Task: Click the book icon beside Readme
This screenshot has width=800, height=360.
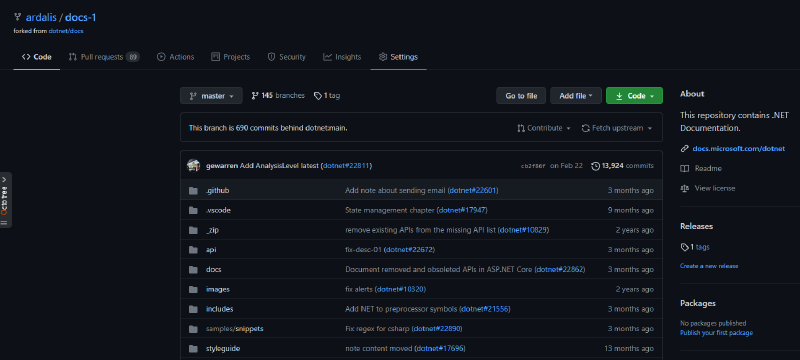Action: [685, 169]
